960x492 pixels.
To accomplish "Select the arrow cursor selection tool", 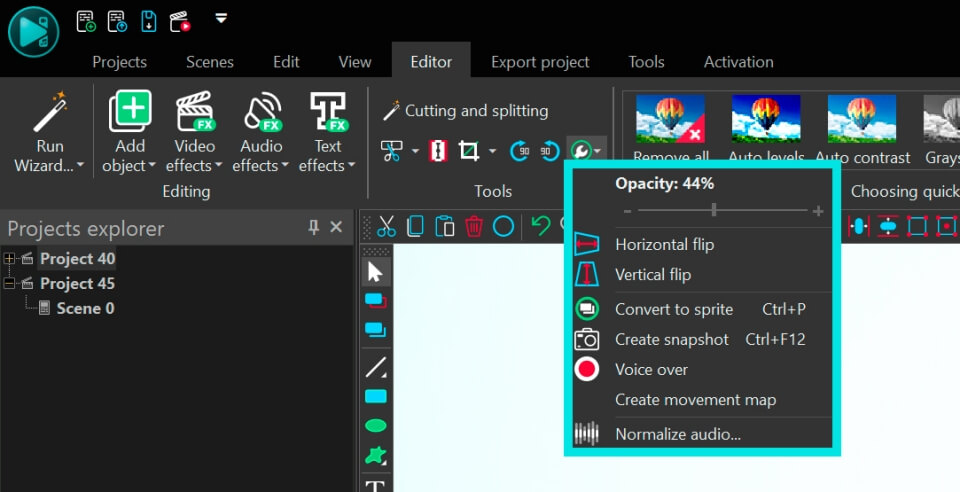I will (375, 272).
